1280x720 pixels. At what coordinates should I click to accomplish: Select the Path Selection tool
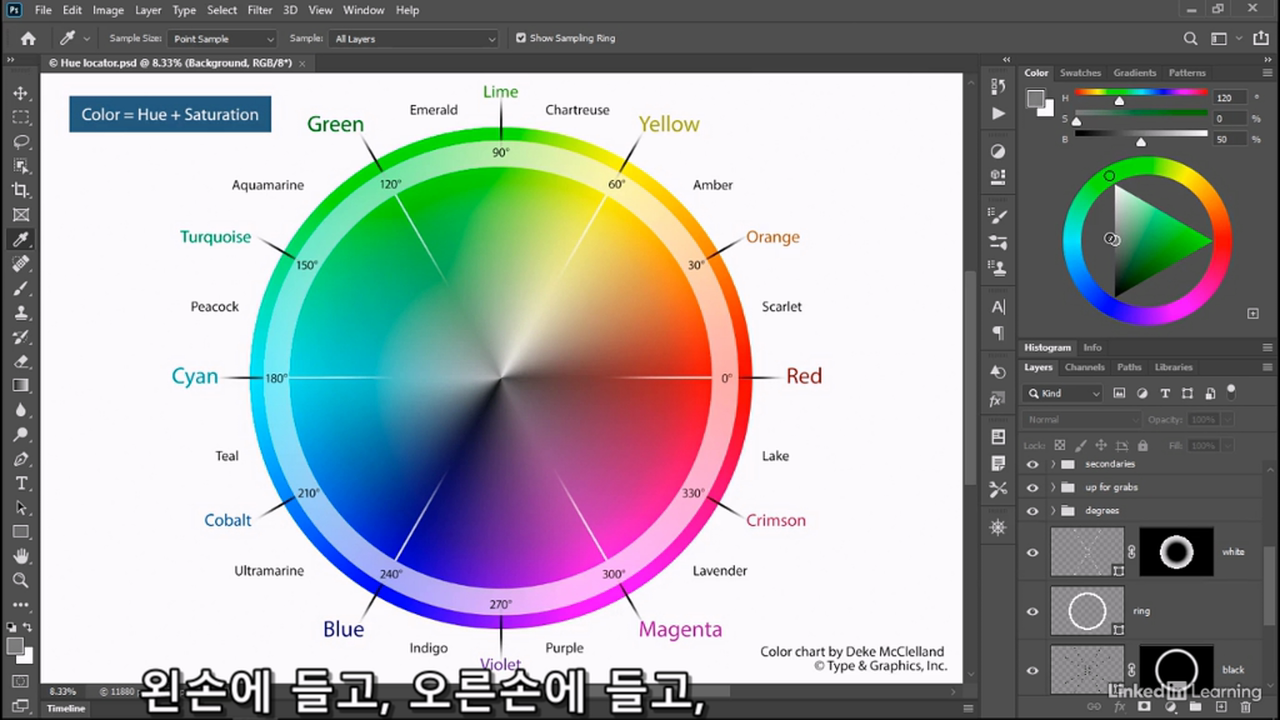tap(21, 507)
